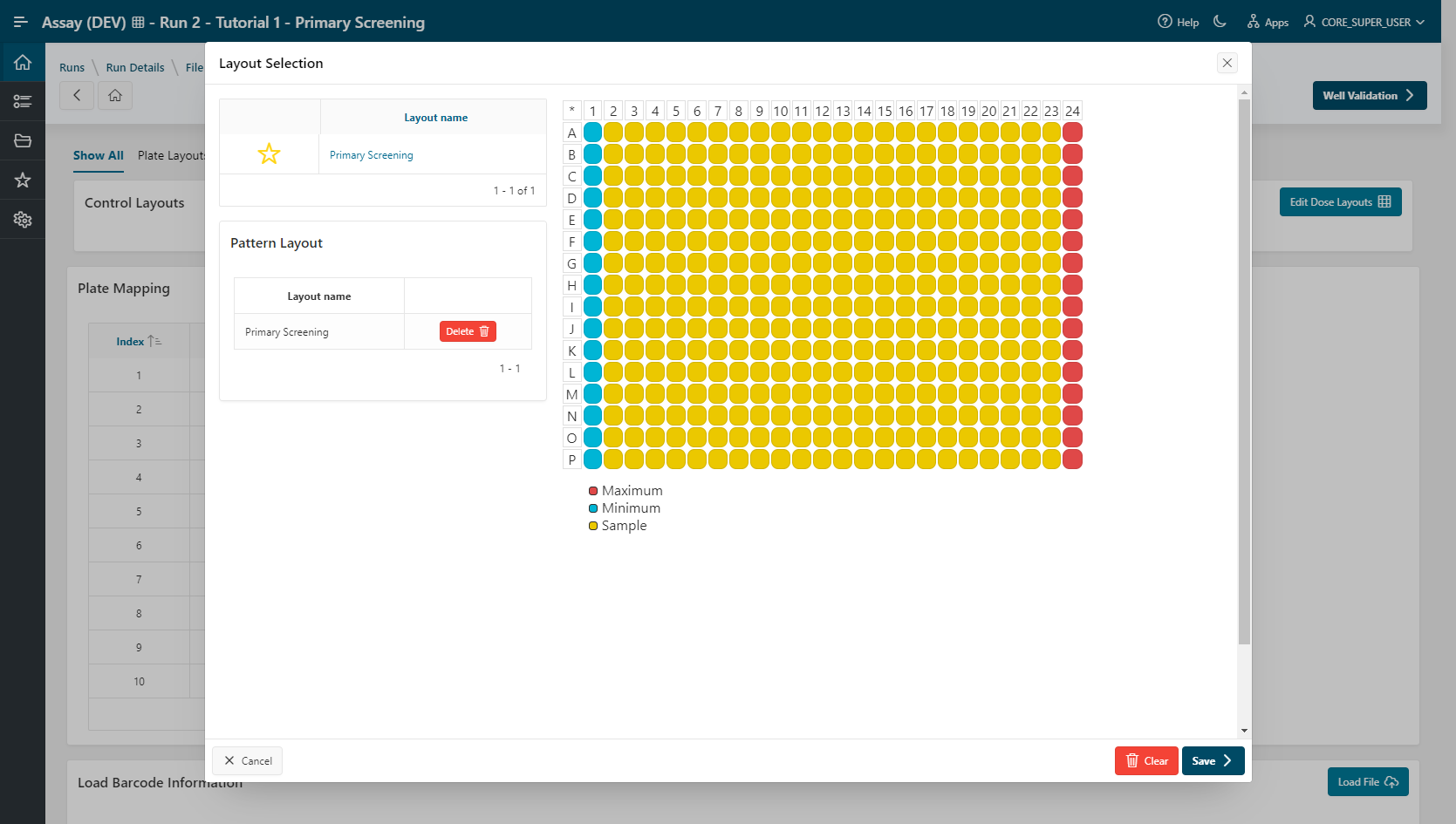
Task: Click the breadcrumb home button
Action: pyautogui.click(x=115, y=95)
